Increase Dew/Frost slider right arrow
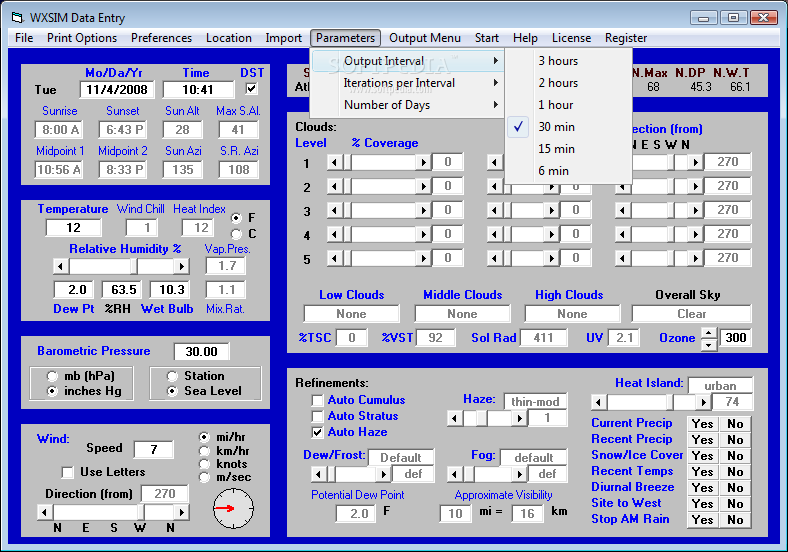The image size is (788, 552). 383,474
